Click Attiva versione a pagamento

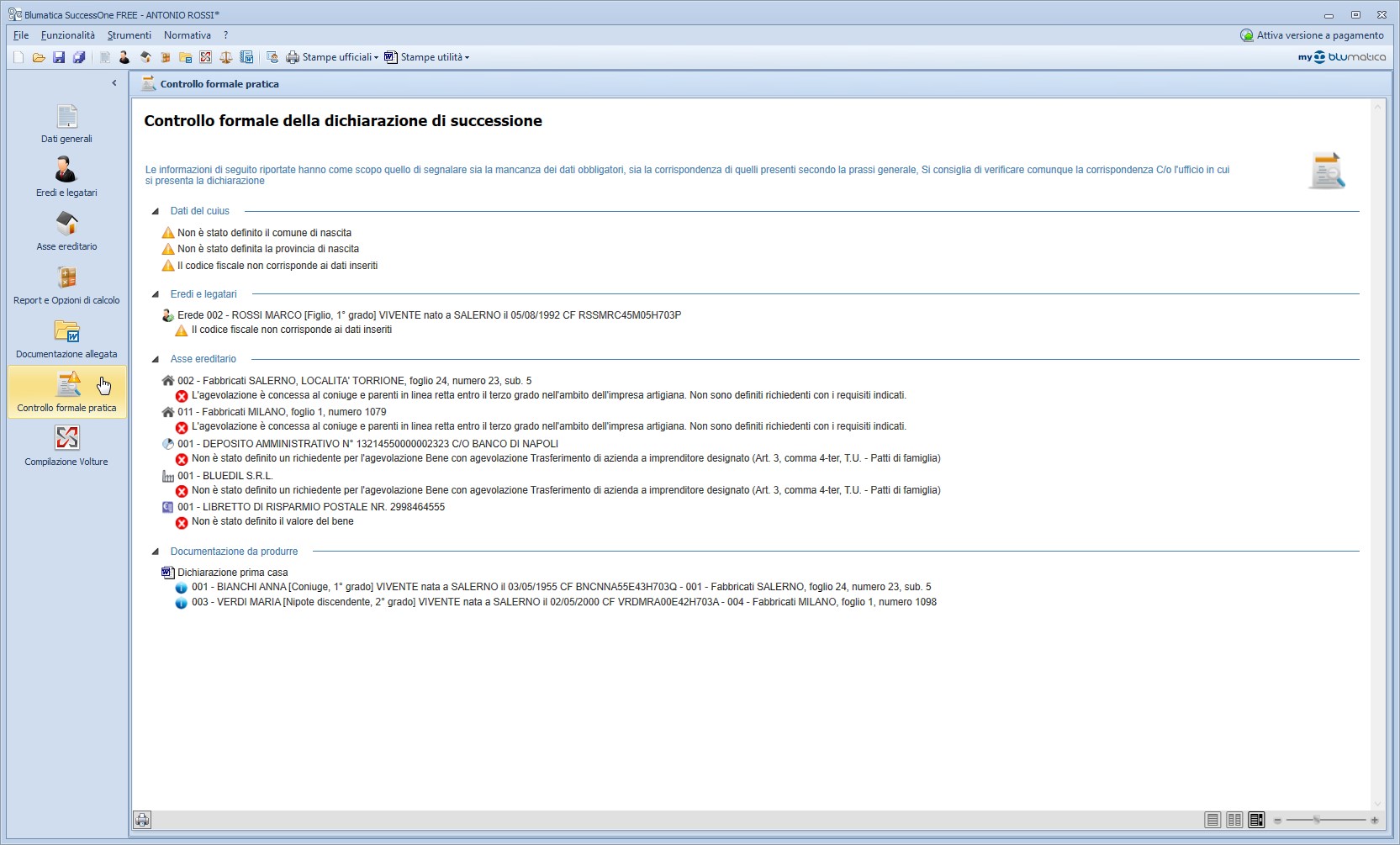[1312, 35]
